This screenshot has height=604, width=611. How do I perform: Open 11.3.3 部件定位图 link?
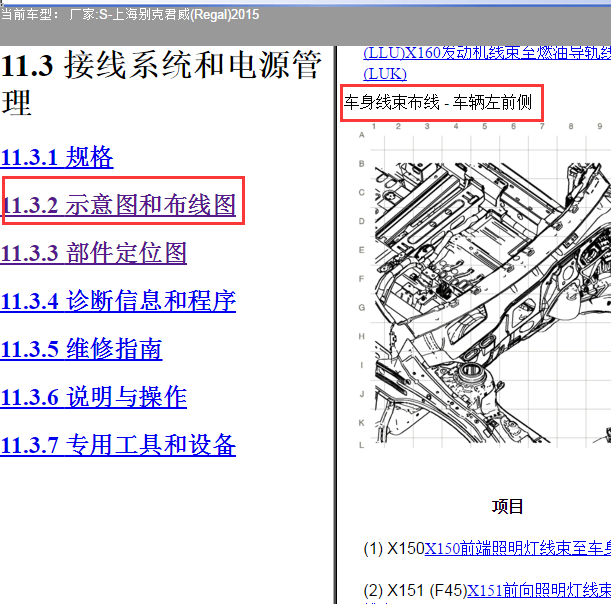coord(94,253)
